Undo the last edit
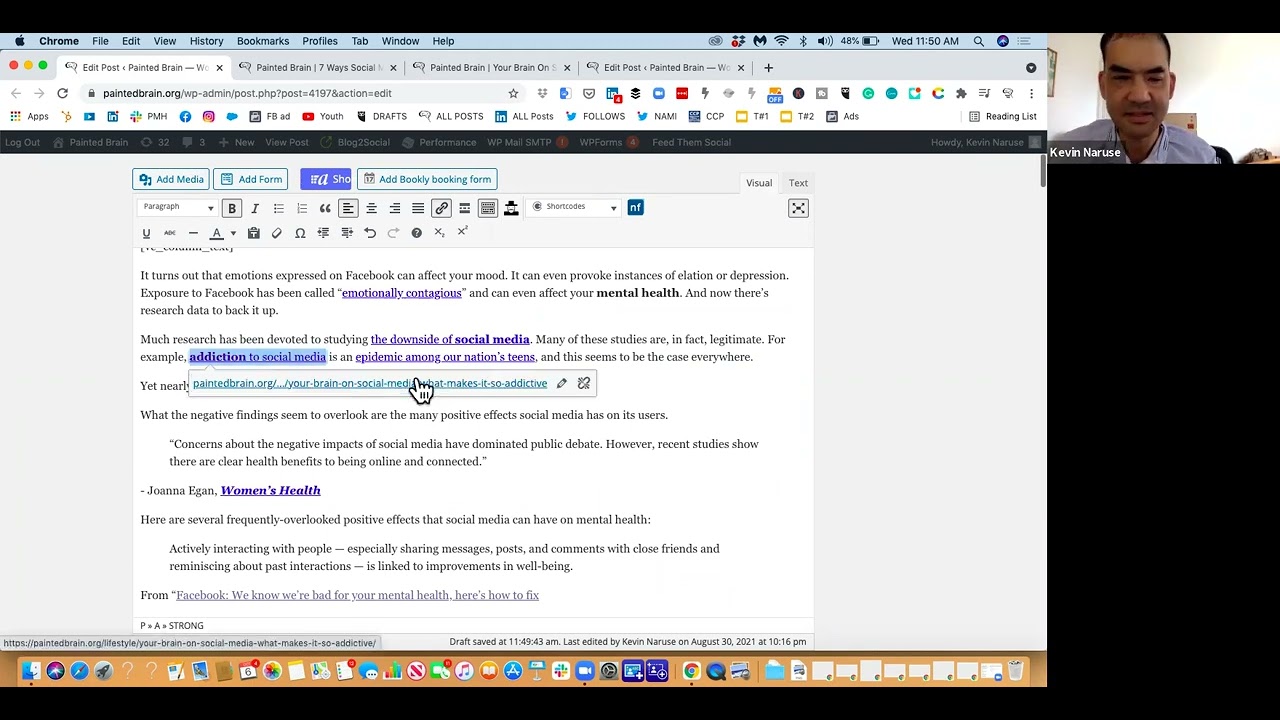The height and width of the screenshot is (720, 1280). [x=370, y=233]
